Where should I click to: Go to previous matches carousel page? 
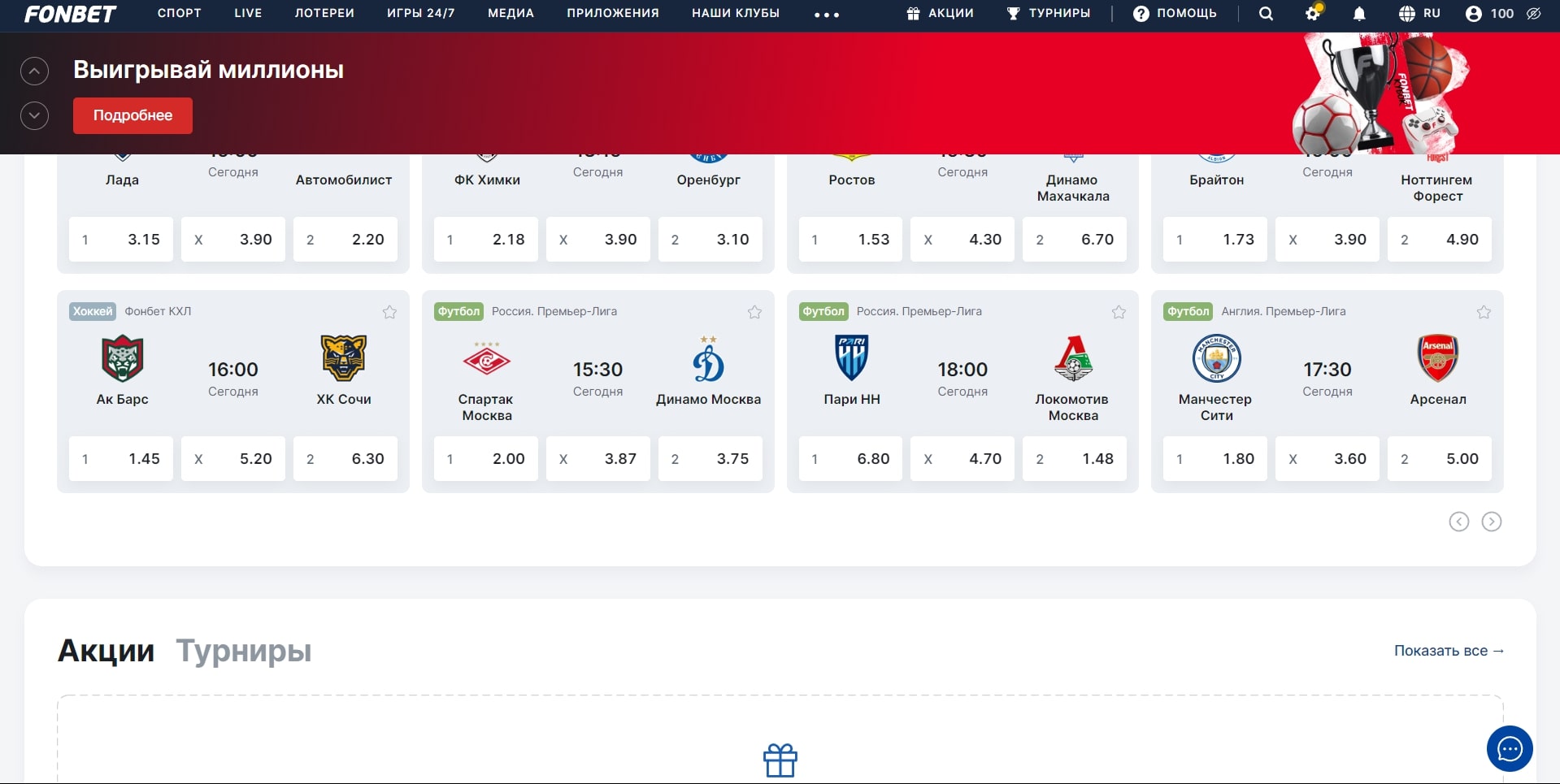(1459, 522)
